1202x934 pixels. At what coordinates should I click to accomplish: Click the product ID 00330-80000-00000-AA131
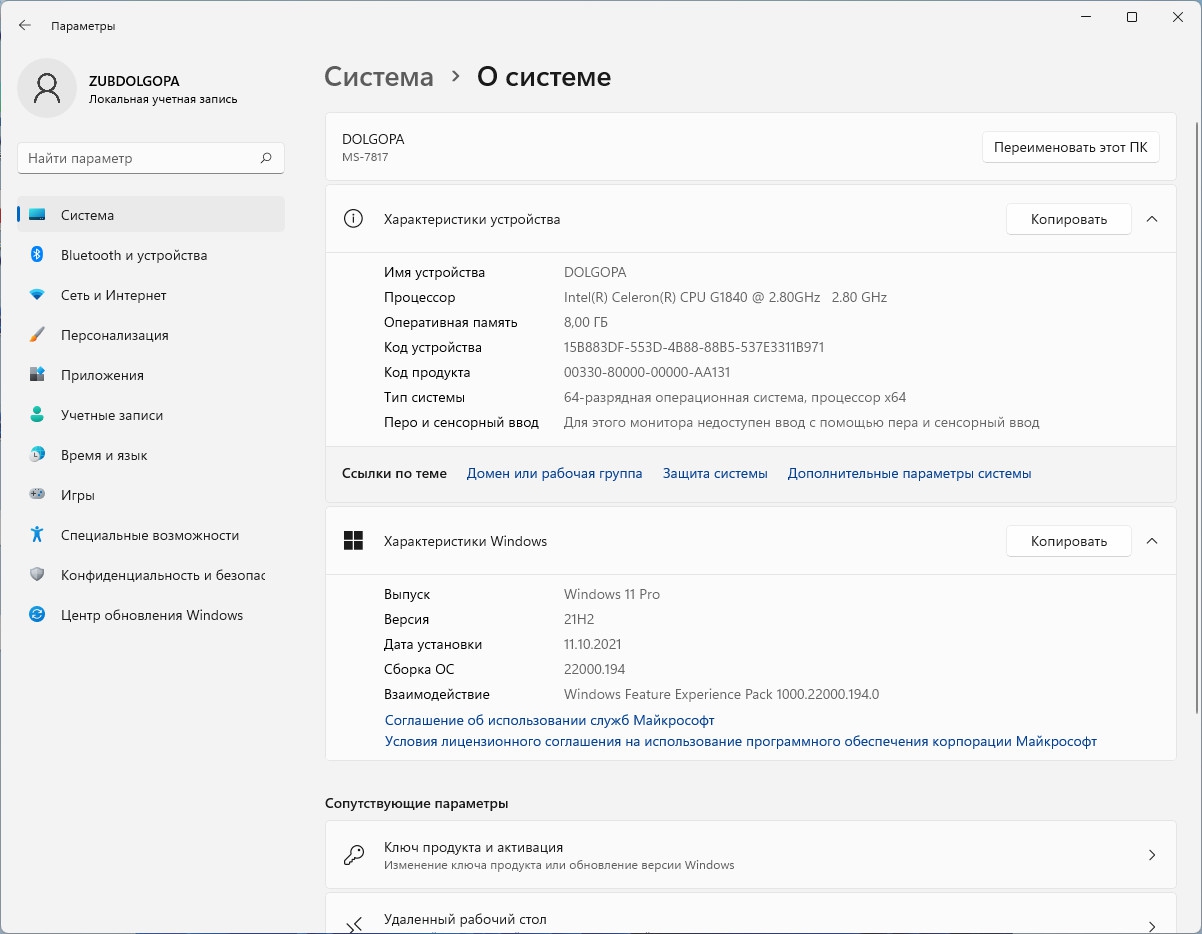(647, 372)
